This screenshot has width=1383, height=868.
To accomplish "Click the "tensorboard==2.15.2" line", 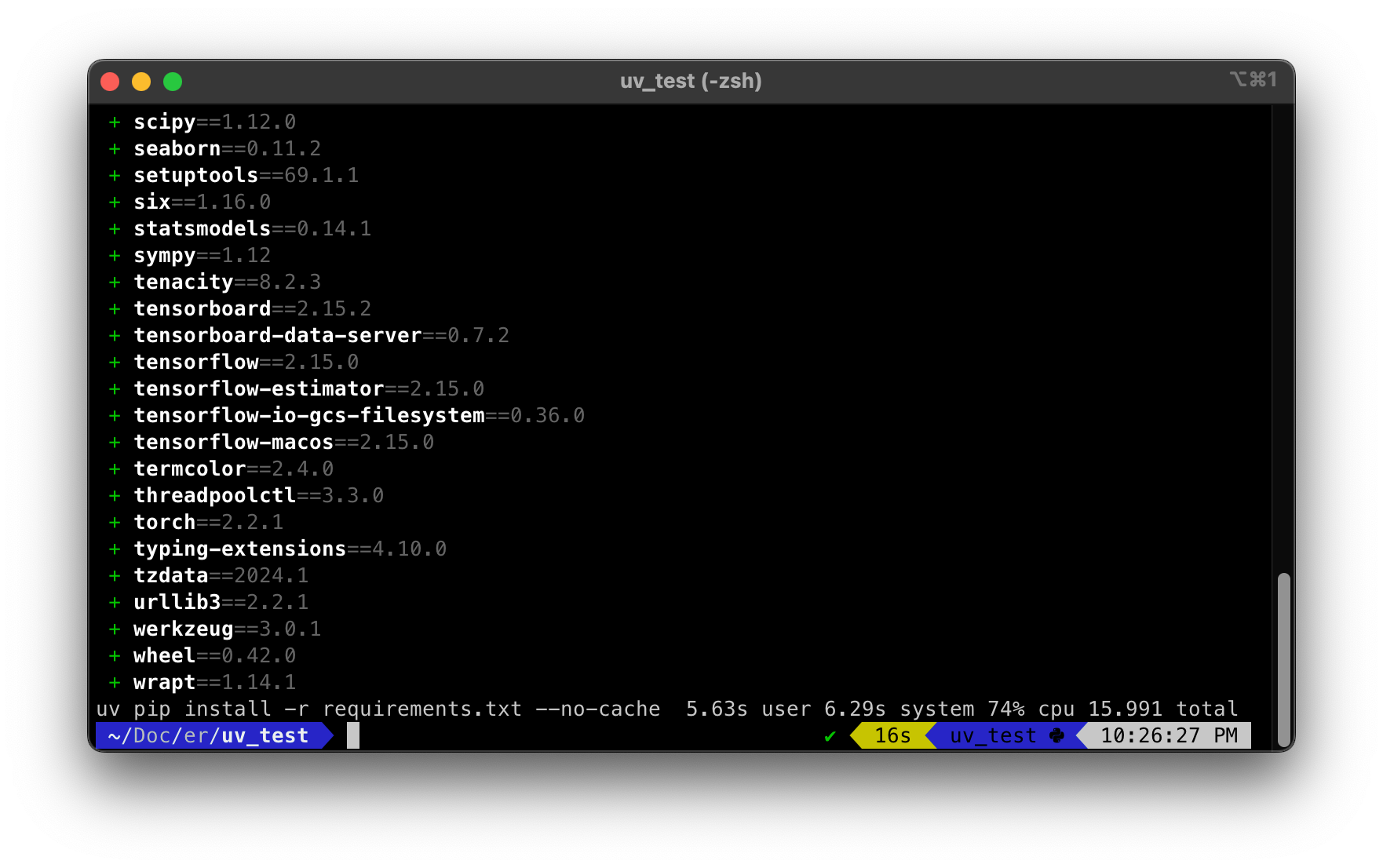I will click(x=240, y=308).
